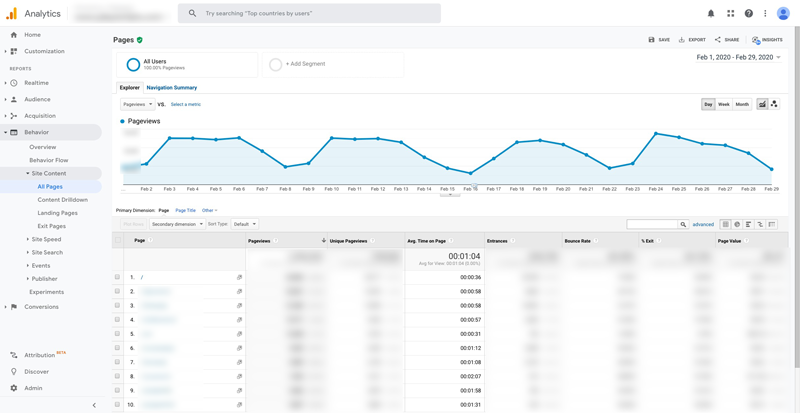The image size is (800, 413).
Task: Open Behavior Flow report
Action: point(48,160)
